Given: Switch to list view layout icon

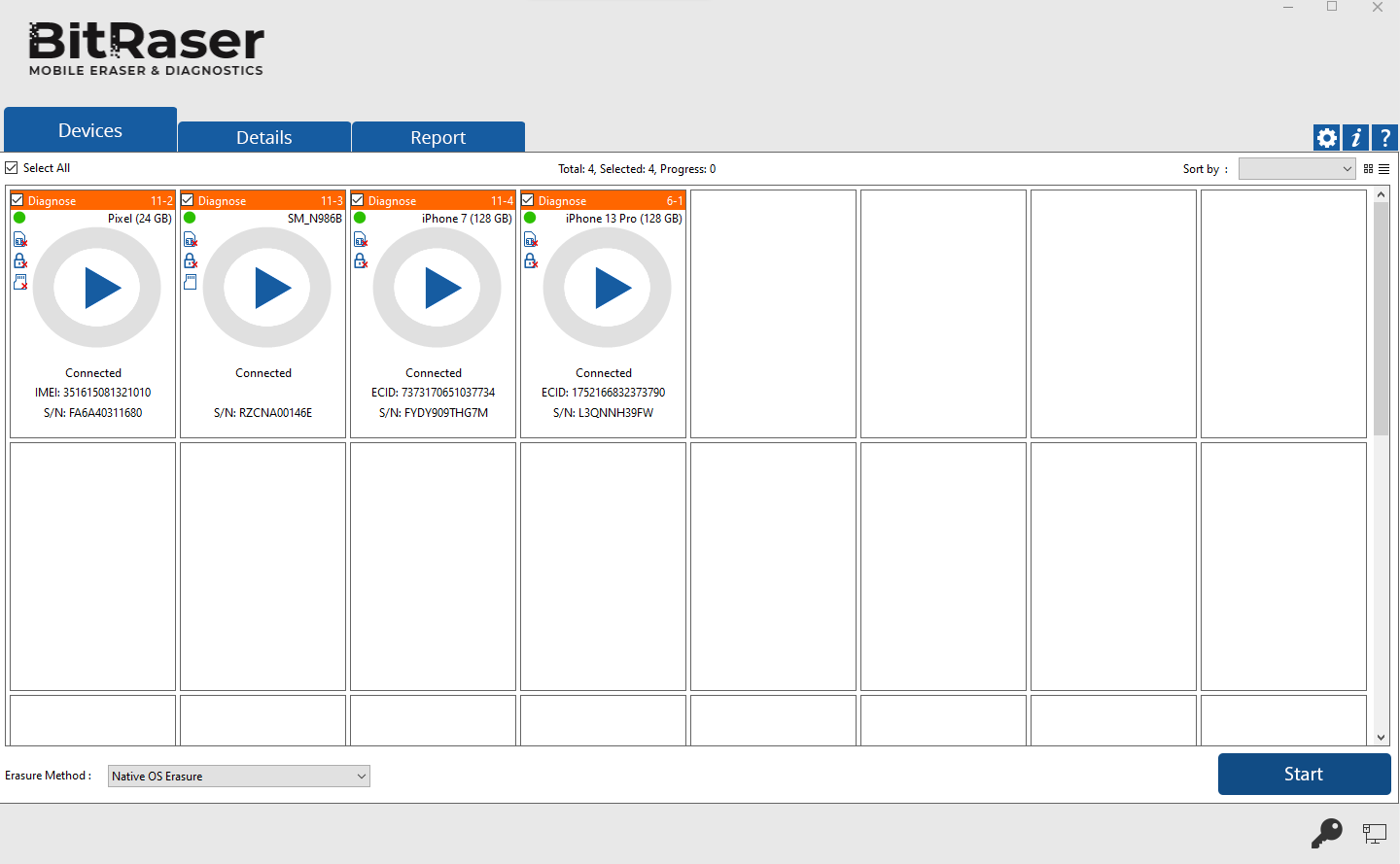Looking at the screenshot, I should pyautogui.click(x=1383, y=169).
